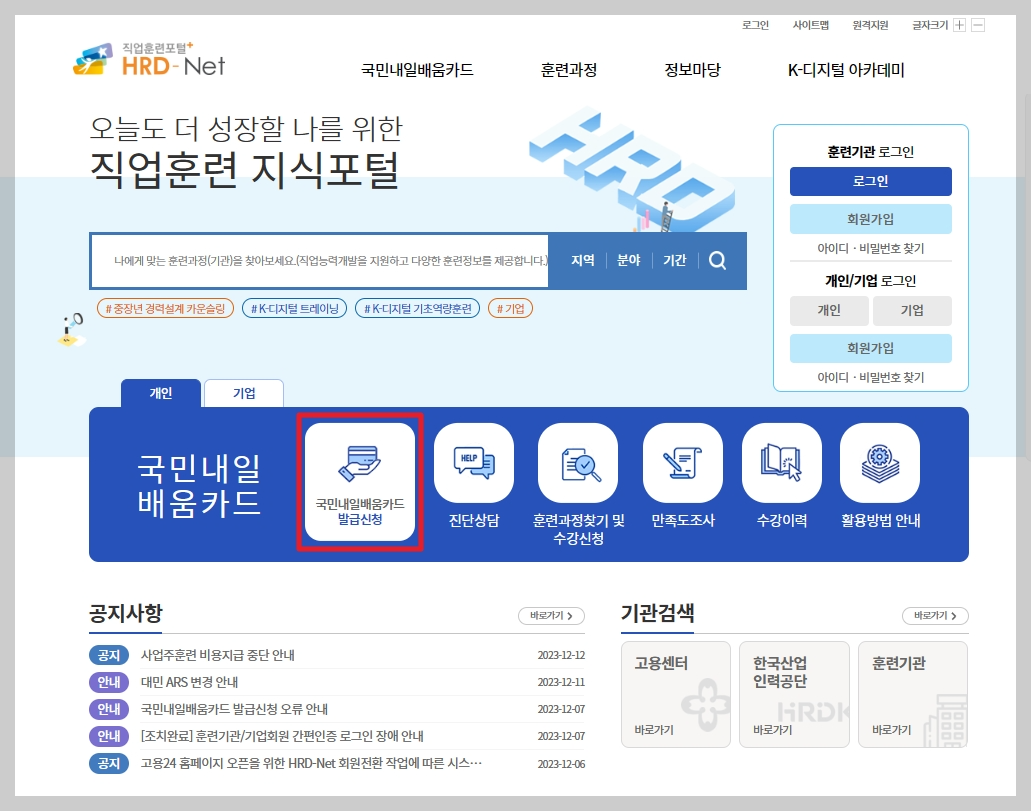
Task: Open K-디지털 아카데미 menu
Action: click(846, 70)
